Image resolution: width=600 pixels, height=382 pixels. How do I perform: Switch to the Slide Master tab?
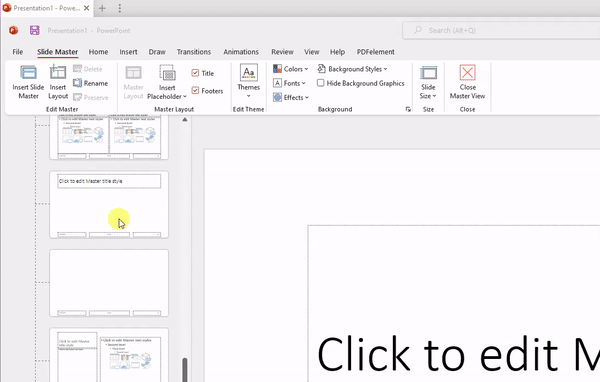57,52
